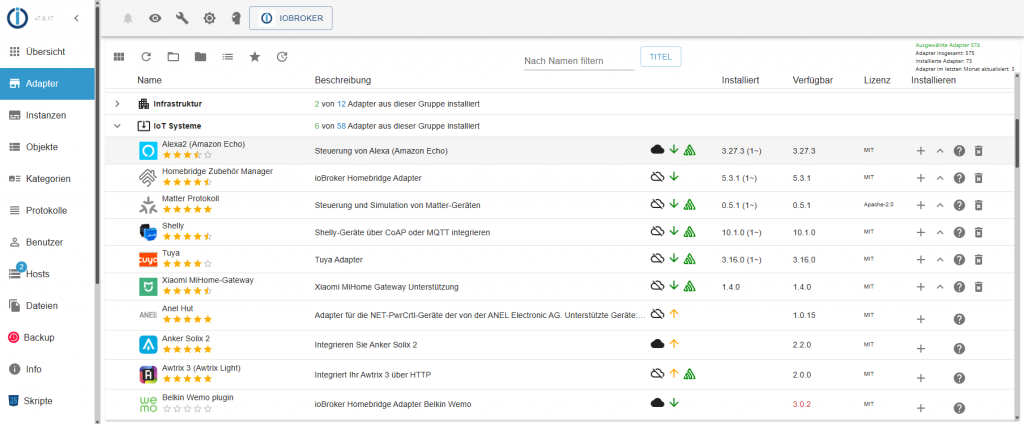Viewport: 1024px width, 424px height.
Task: Click the adapter list vertical scrollbar
Action: (x=1016, y=142)
